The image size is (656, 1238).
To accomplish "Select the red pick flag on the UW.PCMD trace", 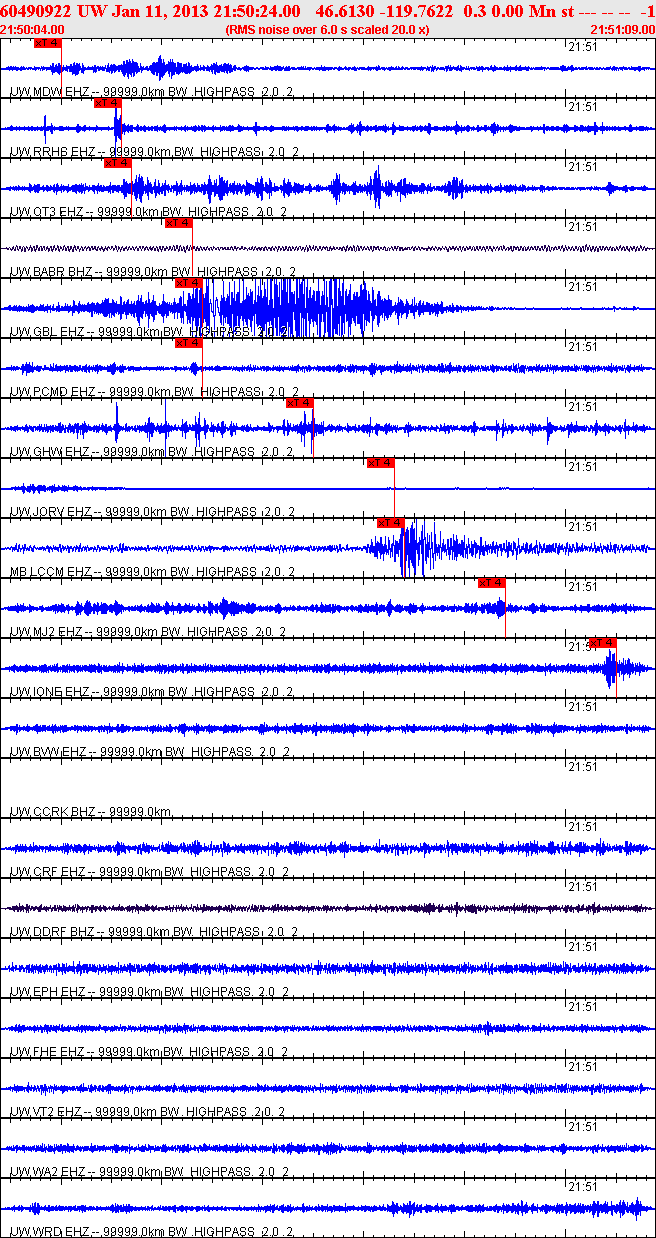I will pyautogui.click(x=188, y=343).
